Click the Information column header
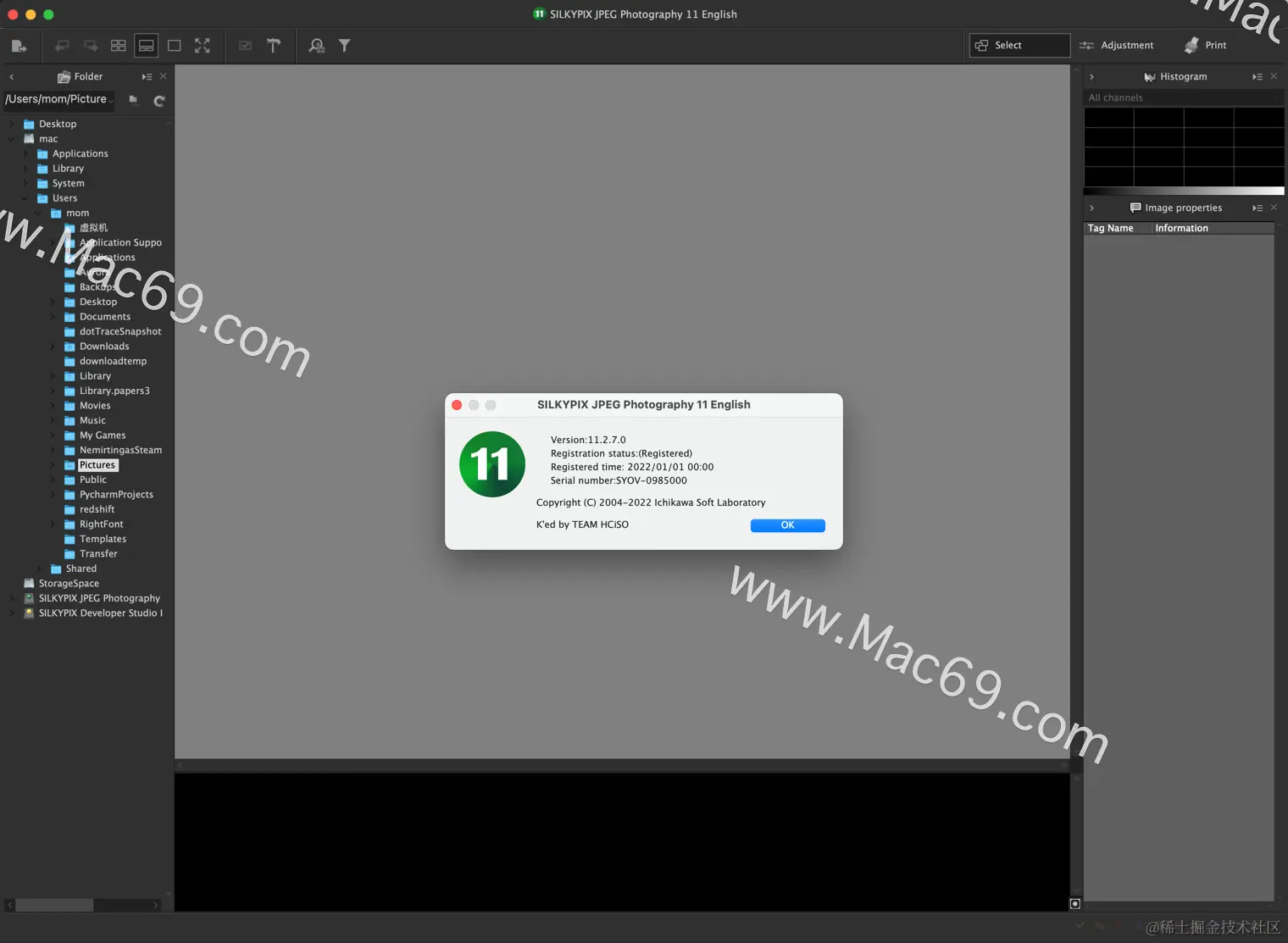 1213,228
